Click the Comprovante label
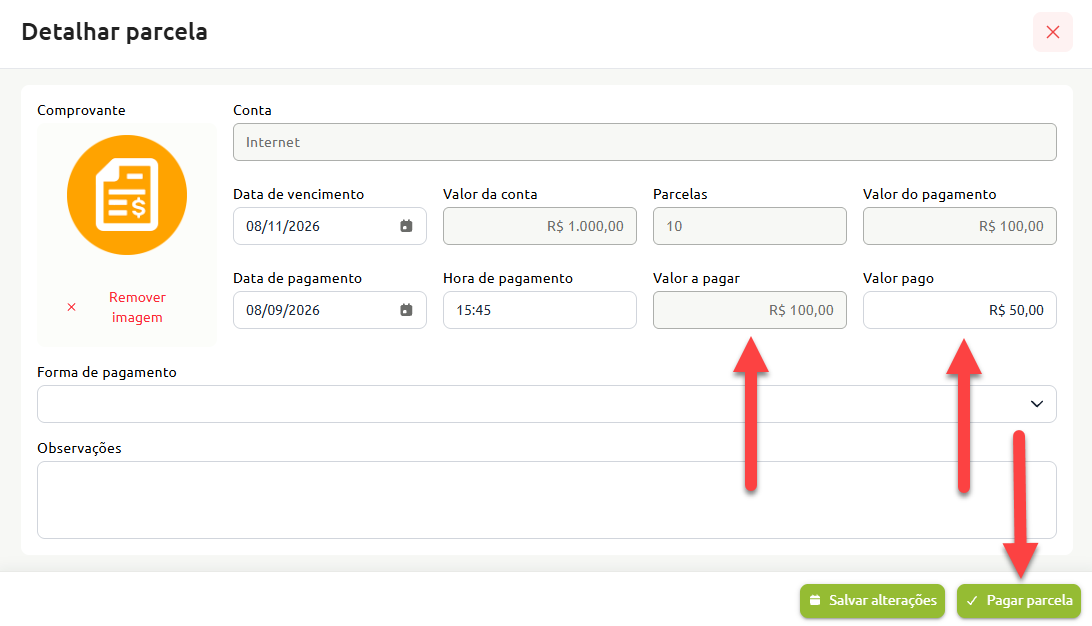Image resolution: width=1092 pixels, height=626 pixels. [x=81, y=110]
